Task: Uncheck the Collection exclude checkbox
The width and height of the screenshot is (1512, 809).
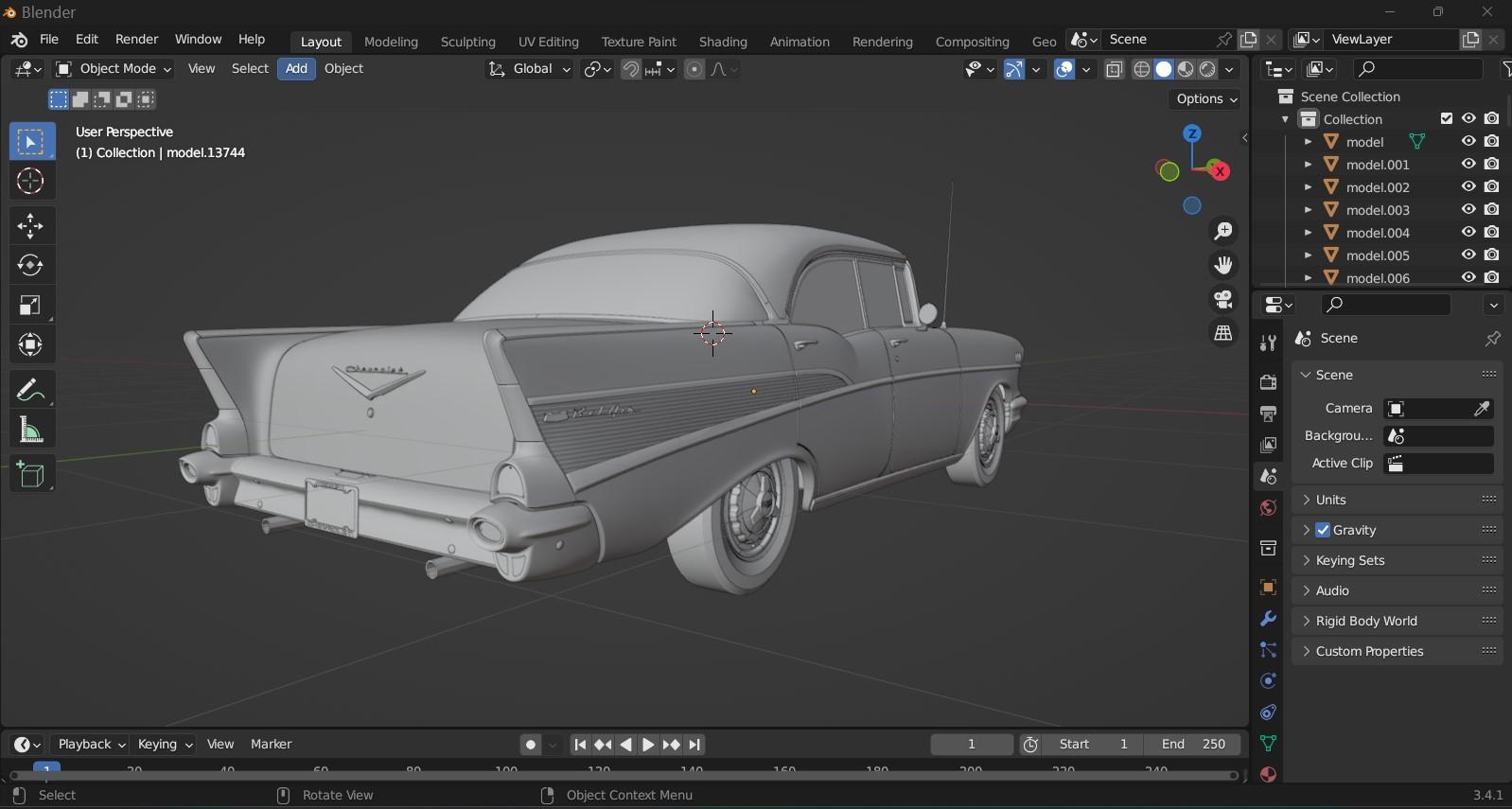Action: pyautogui.click(x=1446, y=118)
